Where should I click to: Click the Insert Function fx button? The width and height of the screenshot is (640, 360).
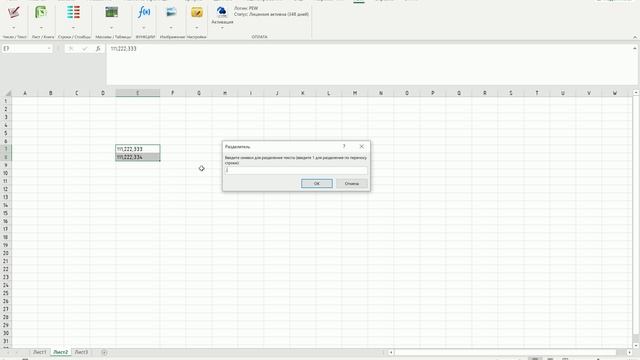(x=98, y=49)
